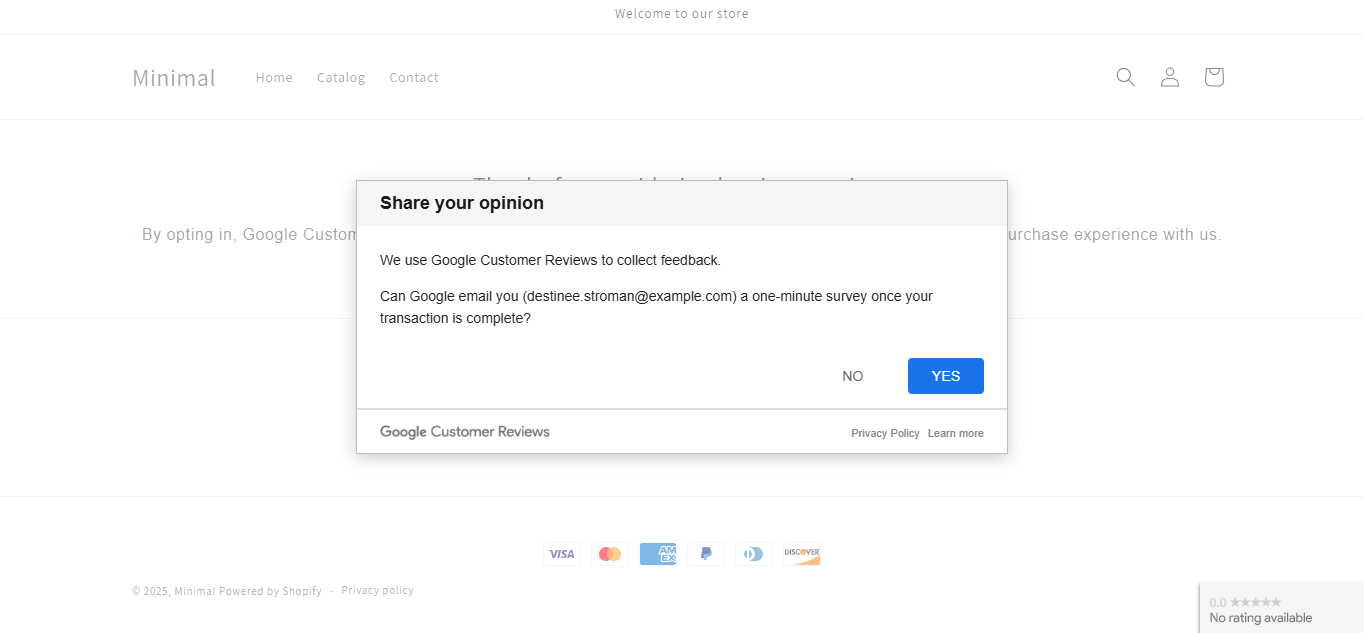
Task: Click the Visa payment icon
Action: 562,554
